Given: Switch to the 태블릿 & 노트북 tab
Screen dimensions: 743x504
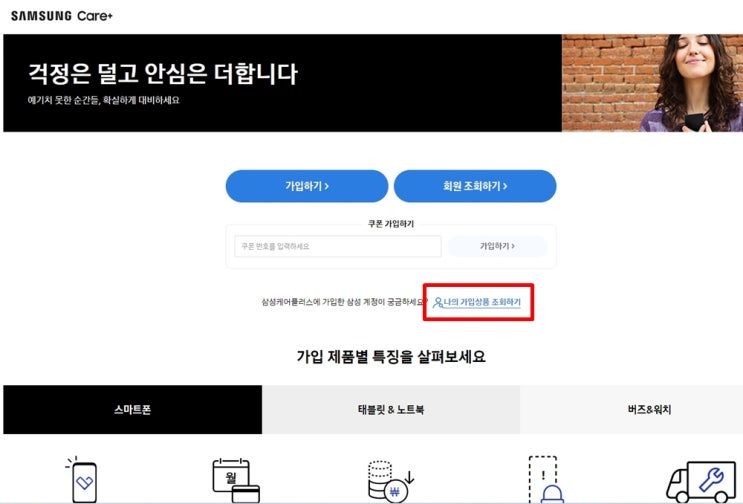Looking at the screenshot, I should (x=391, y=409).
